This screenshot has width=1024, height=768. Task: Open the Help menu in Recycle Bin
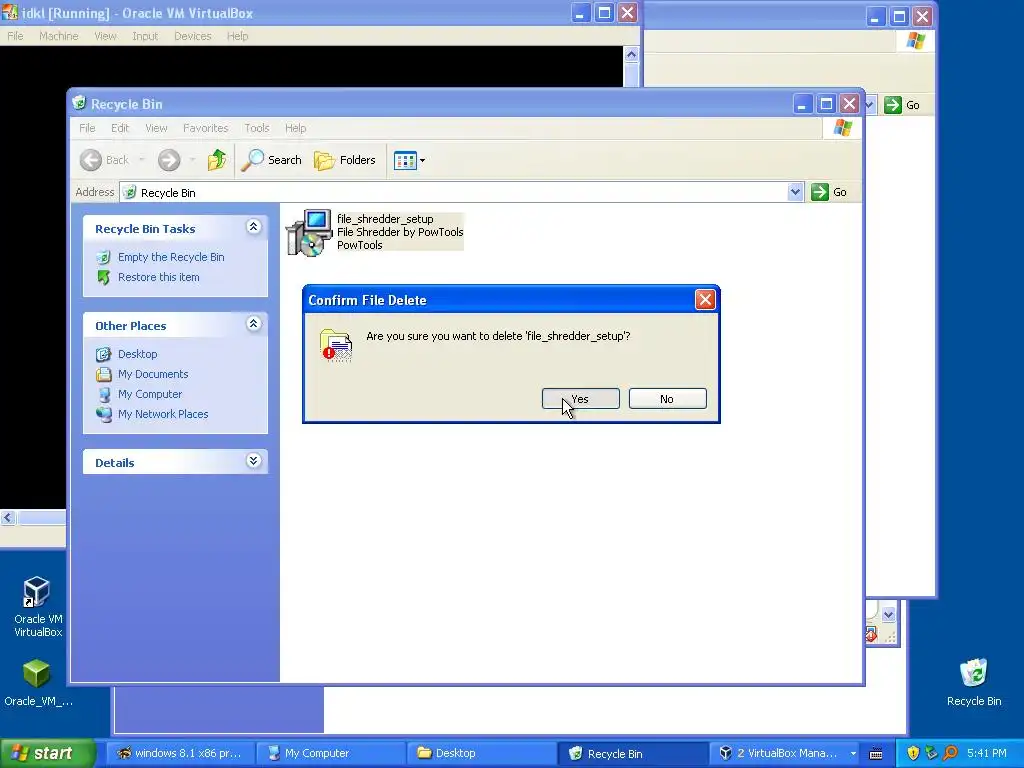click(295, 128)
